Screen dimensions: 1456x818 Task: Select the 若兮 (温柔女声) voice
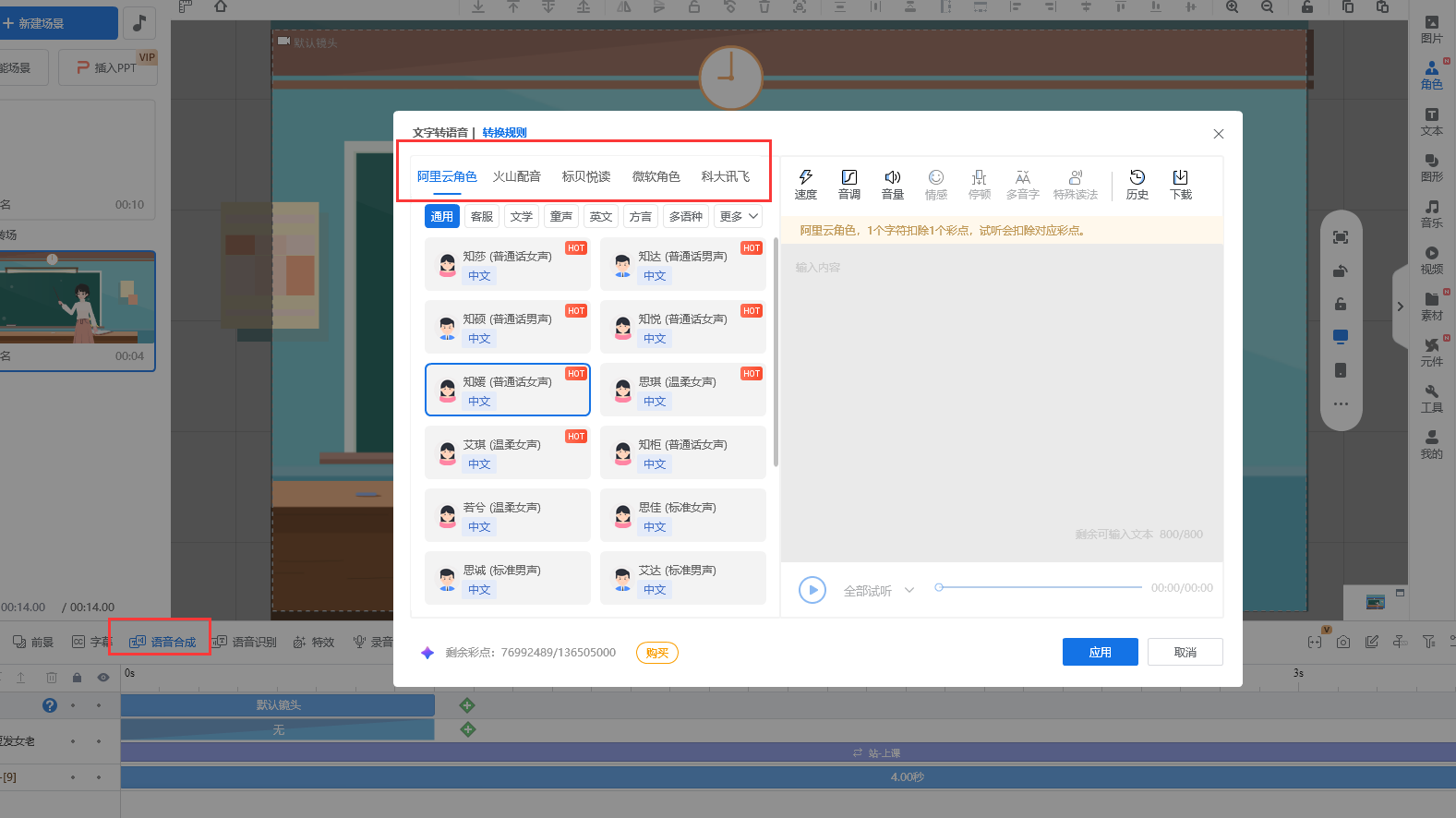coord(508,515)
